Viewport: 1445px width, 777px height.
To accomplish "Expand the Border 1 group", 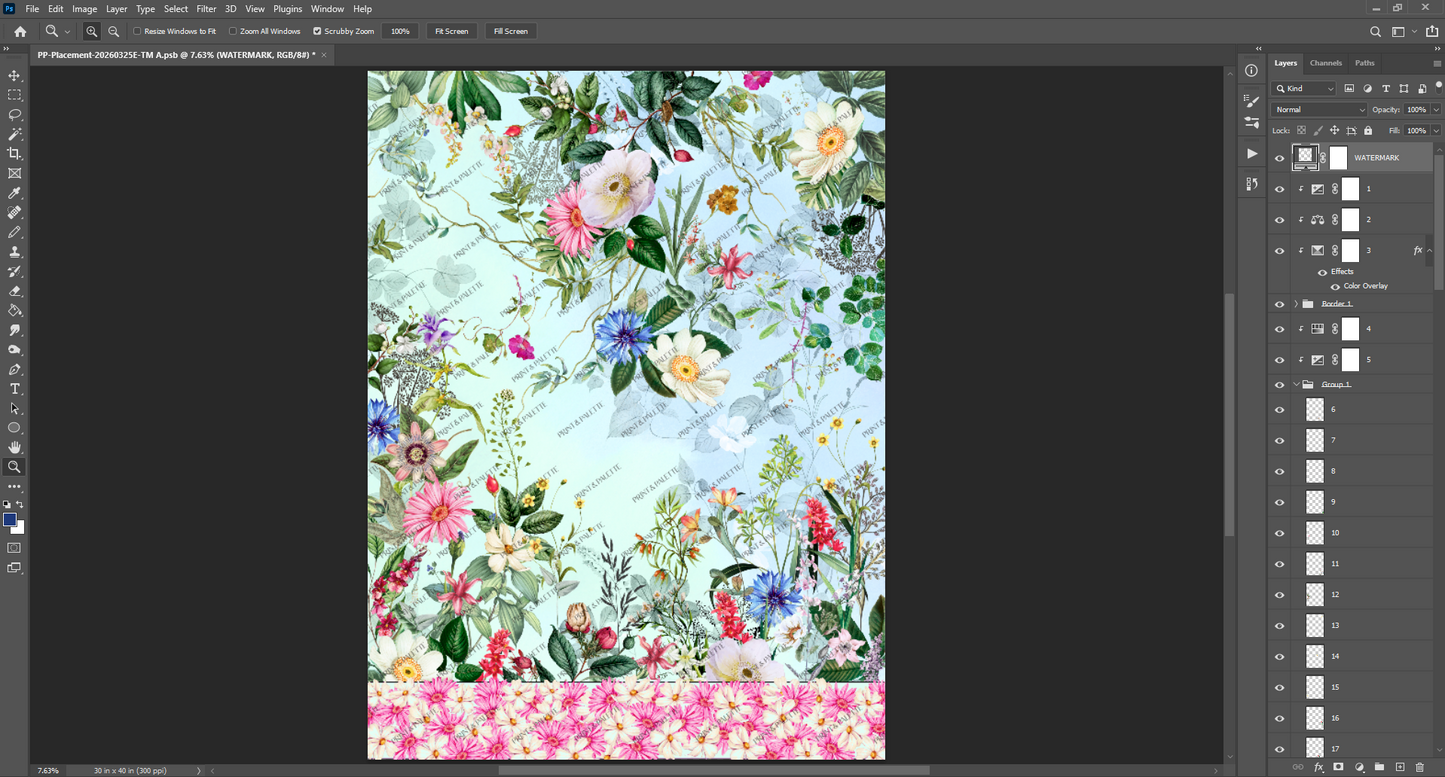I will click(1296, 304).
